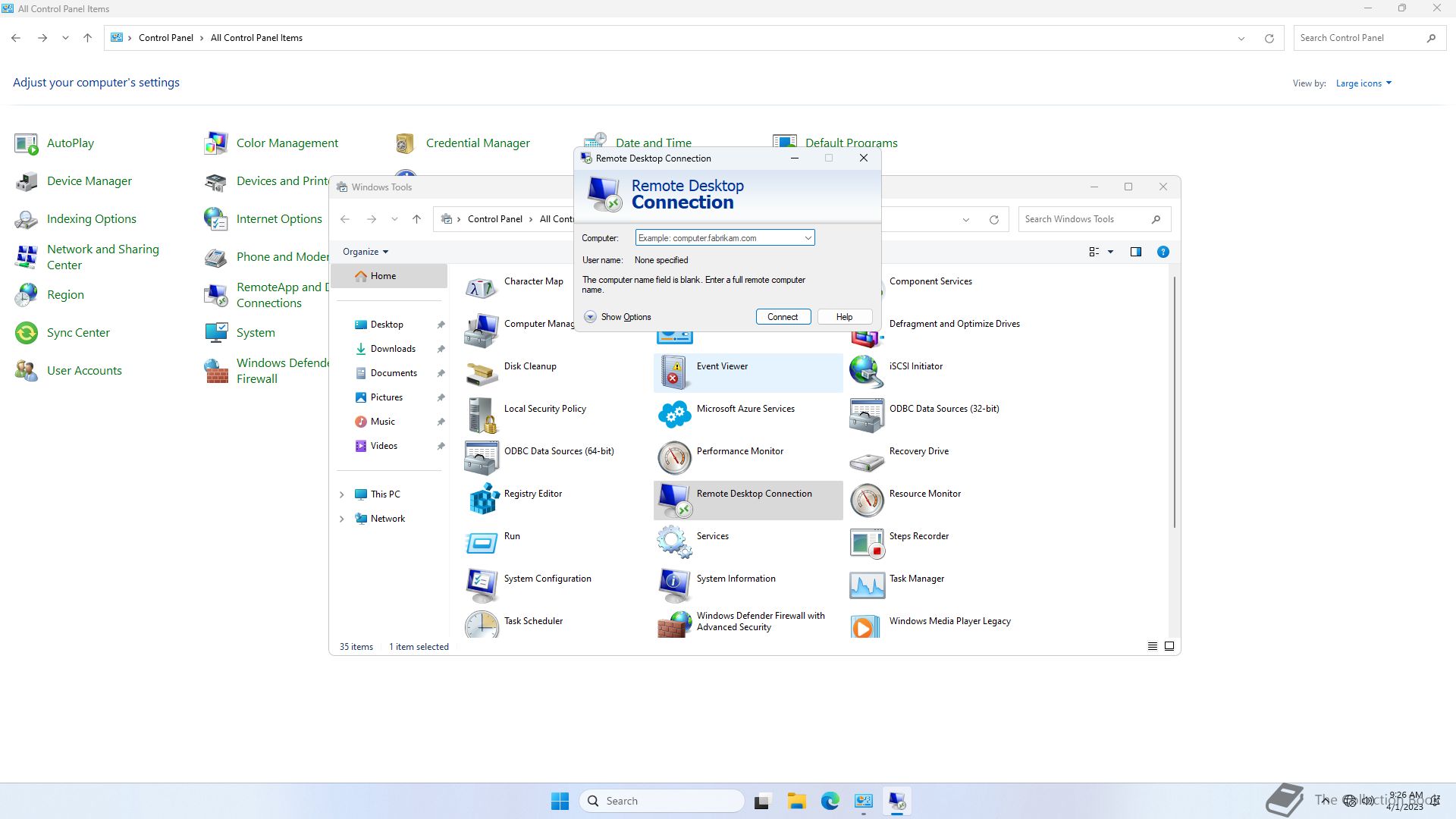Toggle the preview pane in Windows Tools
Viewport: 1456px width, 819px height.
tap(1135, 252)
